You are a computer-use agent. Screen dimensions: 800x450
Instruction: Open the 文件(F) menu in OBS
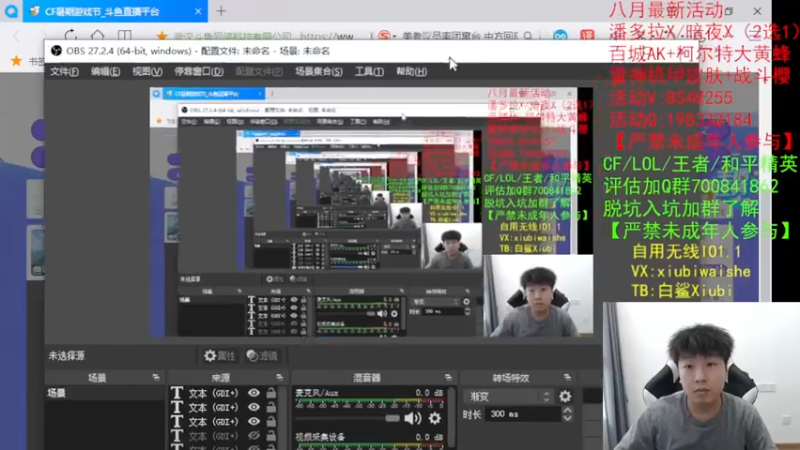click(x=64, y=71)
